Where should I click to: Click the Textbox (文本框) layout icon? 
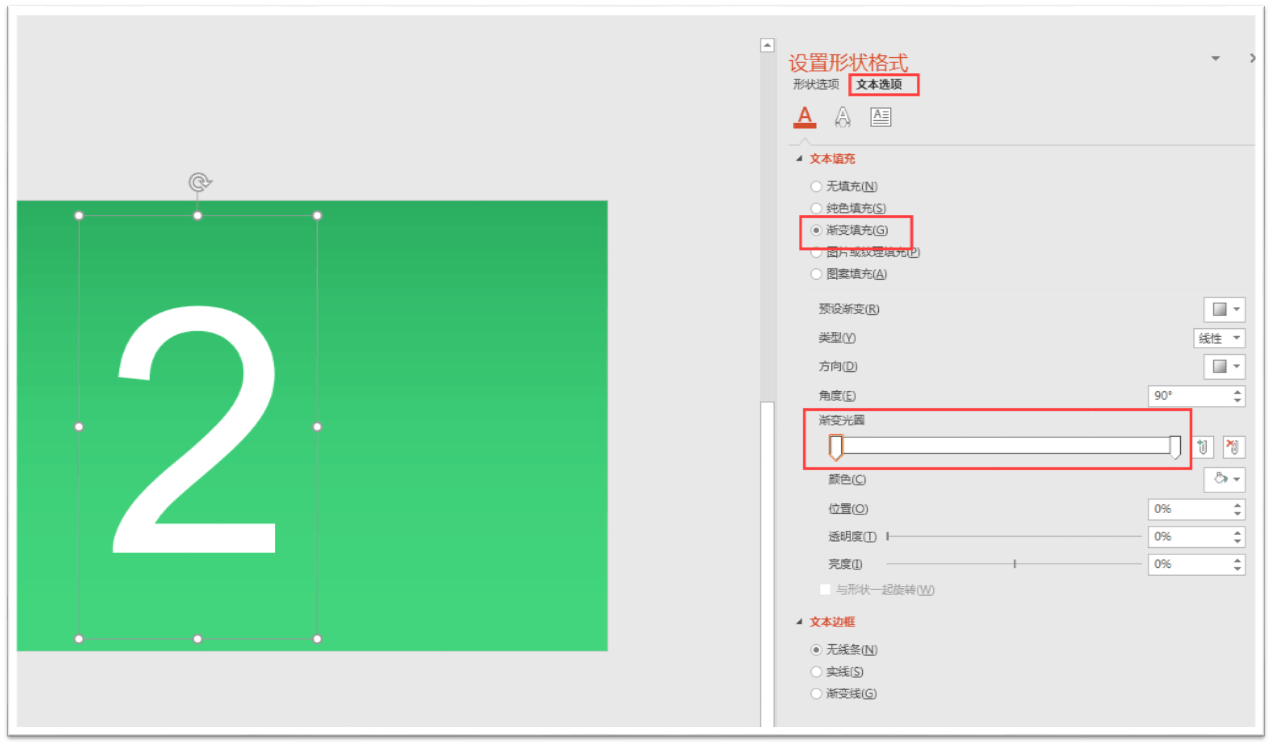coord(881,117)
